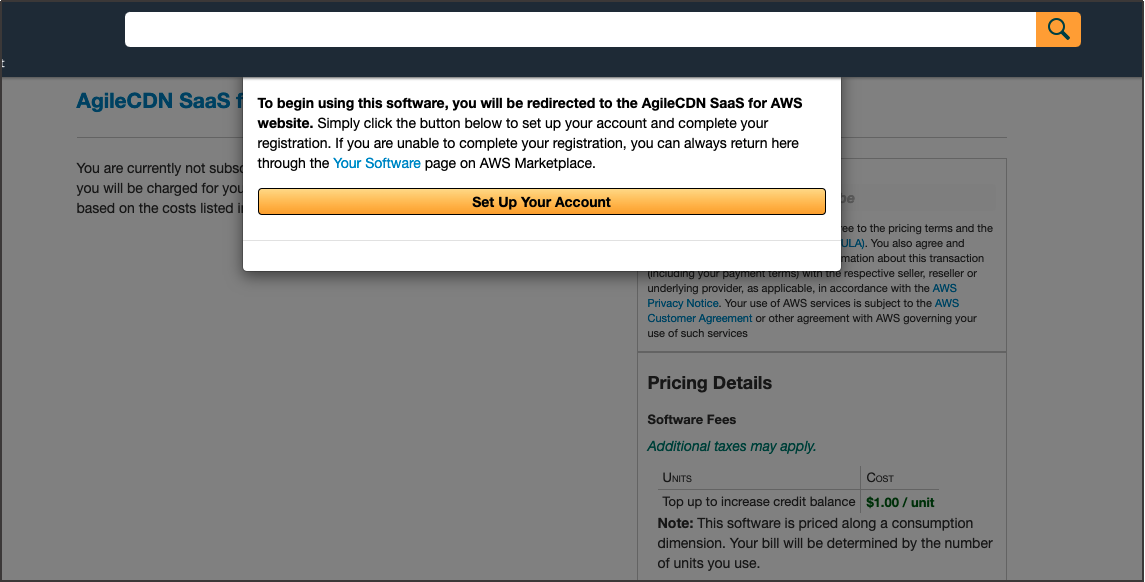Click the Additional taxes may apply text
The width and height of the screenshot is (1145, 582).
click(731, 446)
